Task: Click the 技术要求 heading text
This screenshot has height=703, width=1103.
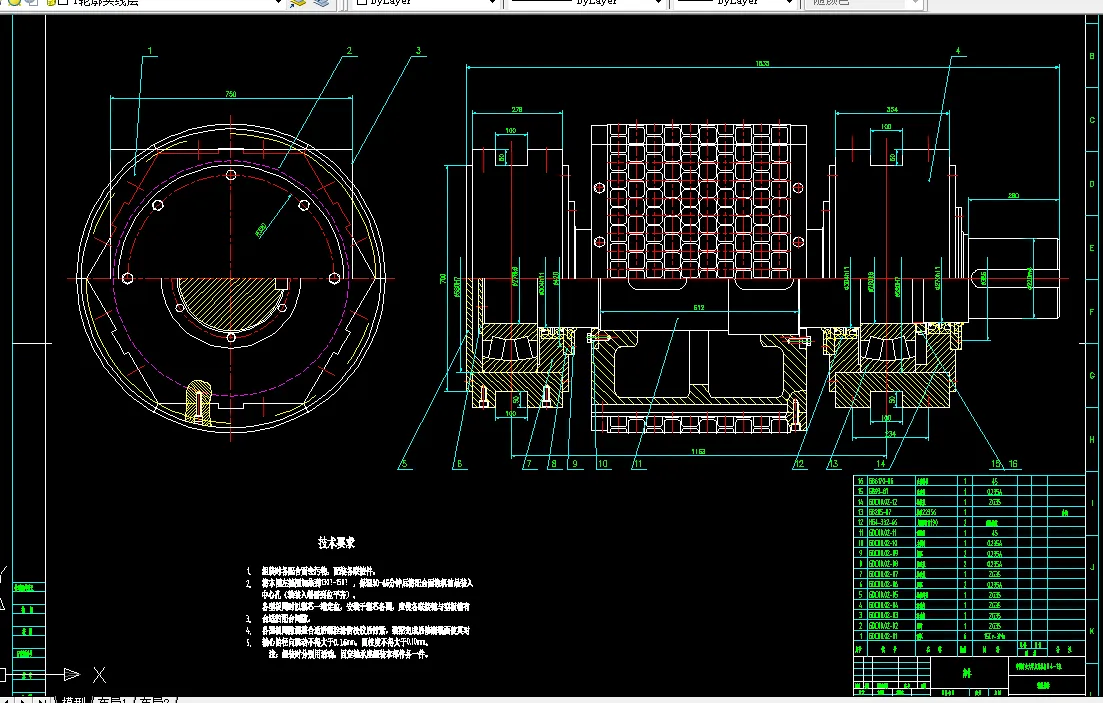Action: (x=336, y=543)
